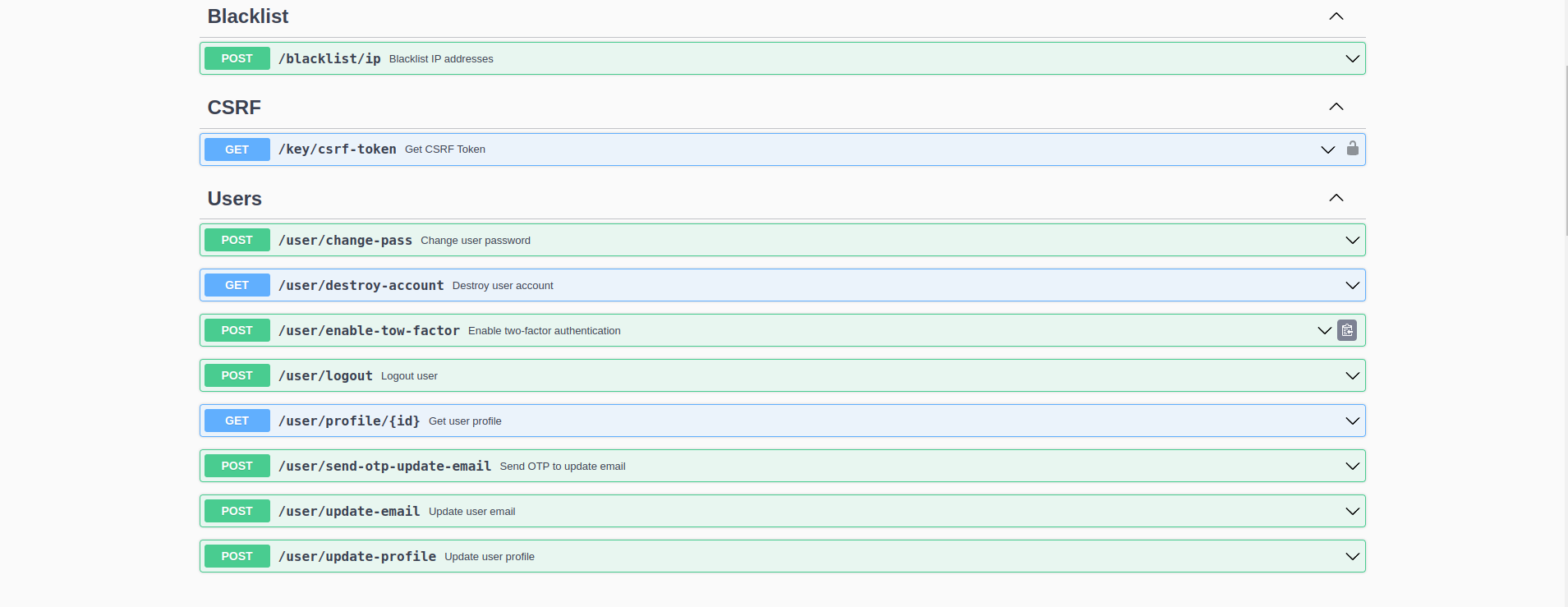Copy /user/enable-tow-factor path using clipboard icon
This screenshot has width=1568, height=607.
pos(1347,330)
